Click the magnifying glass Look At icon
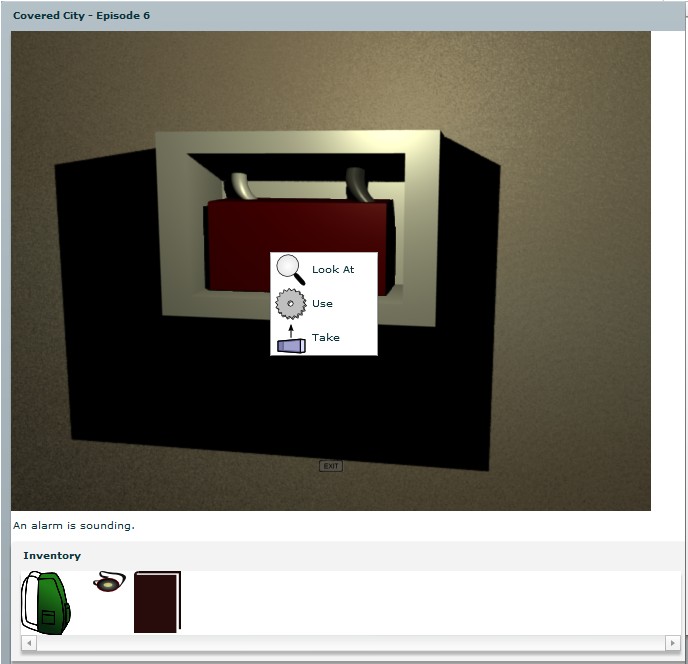This screenshot has height=664, width=688. tap(290, 269)
